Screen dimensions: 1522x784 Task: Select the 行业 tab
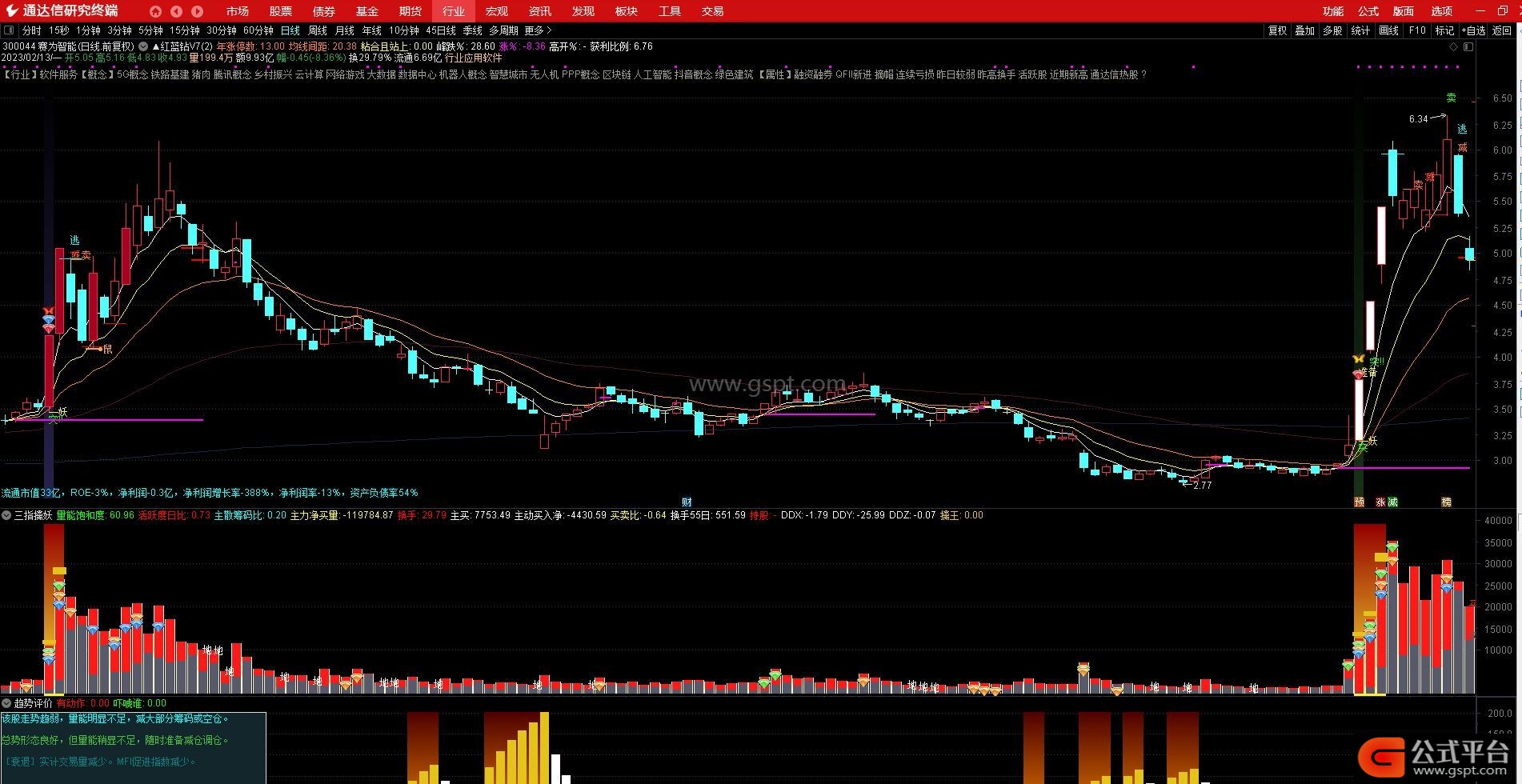pyautogui.click(x=454, y=11)
